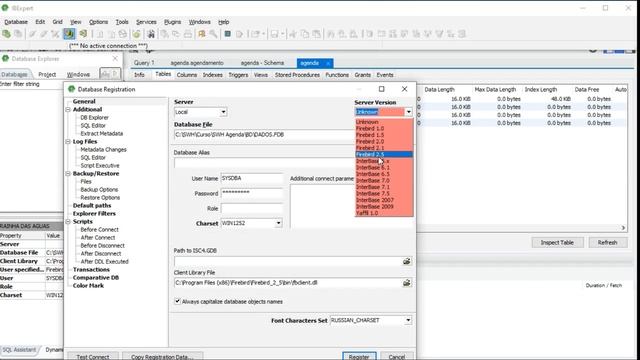Click the User Name field with SYSDBA
This screenshot has width=640, height=360.
click(252, 178)
